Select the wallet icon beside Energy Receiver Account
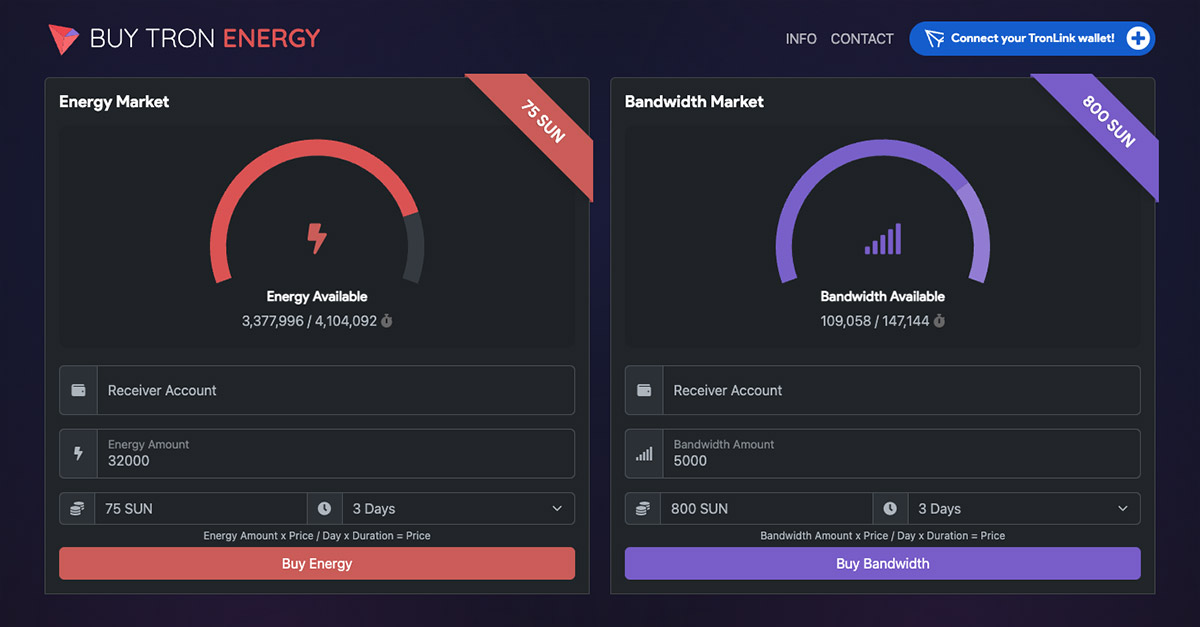This screenshot has height=627, width=1200. [x=77, y=390]
